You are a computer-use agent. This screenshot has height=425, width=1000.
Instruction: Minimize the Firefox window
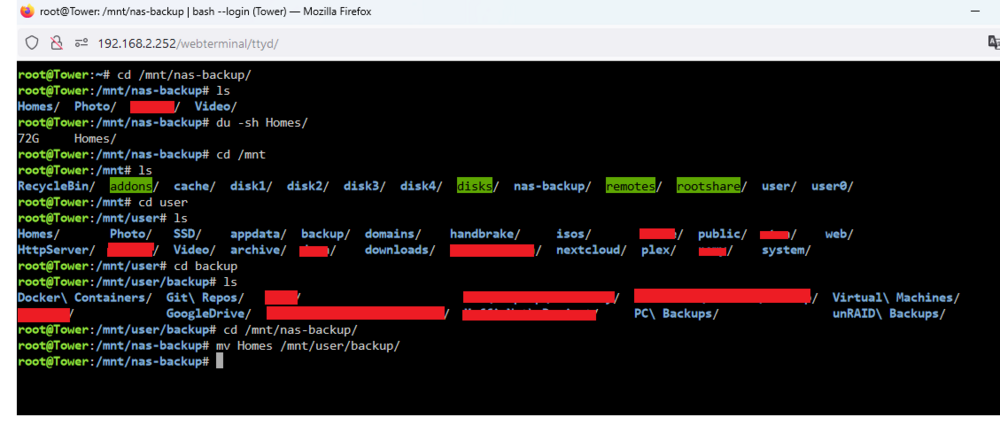coord(974,11)
